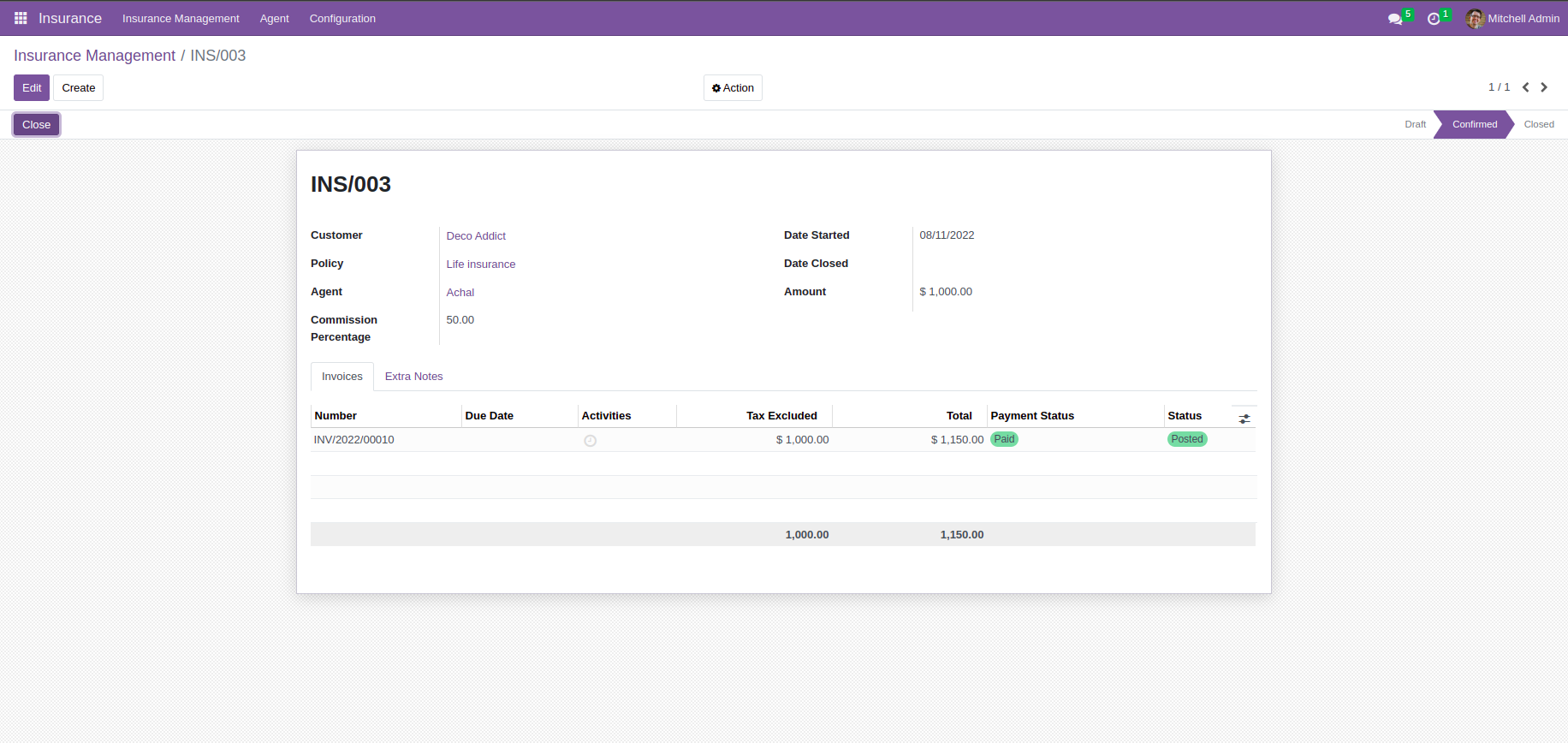Click Date Started value 08/11/2022

coord(947,235)
